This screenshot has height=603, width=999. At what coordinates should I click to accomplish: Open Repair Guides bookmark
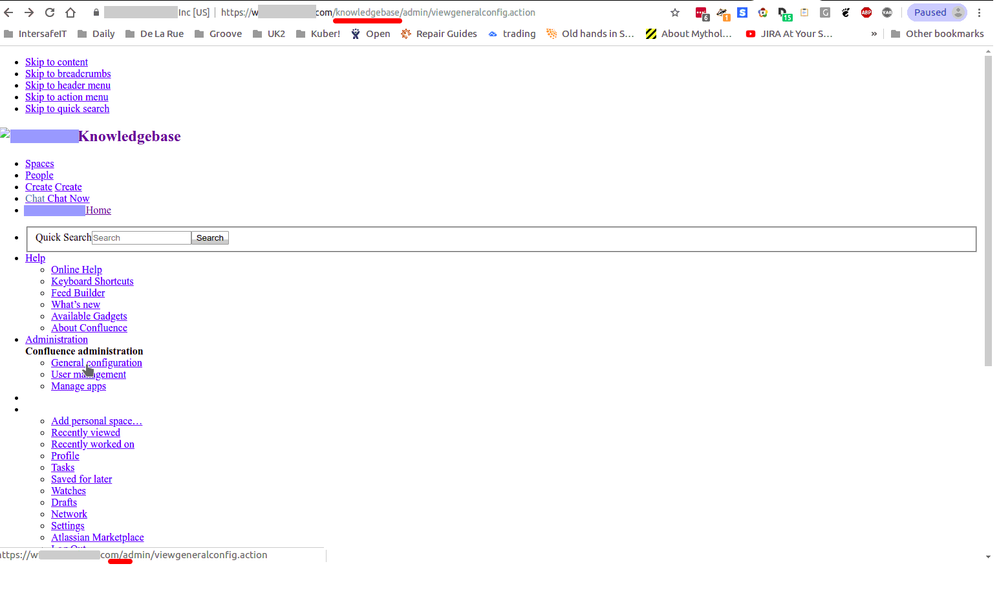click(438, 34)
